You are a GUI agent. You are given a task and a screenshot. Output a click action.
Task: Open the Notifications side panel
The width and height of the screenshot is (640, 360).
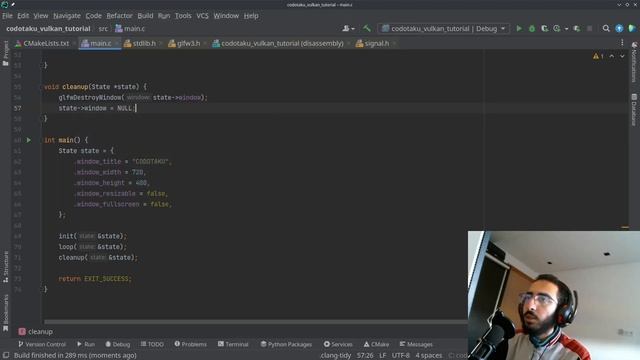(634, 62)
